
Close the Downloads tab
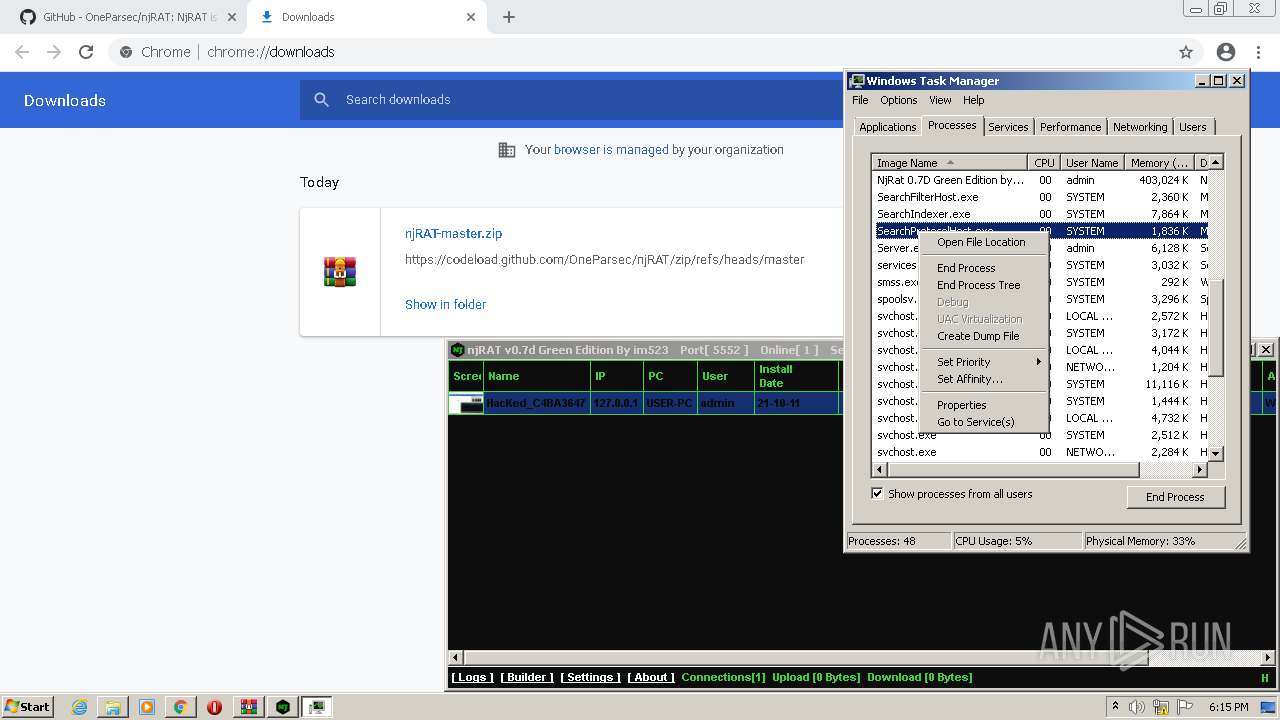pos(471,17)
